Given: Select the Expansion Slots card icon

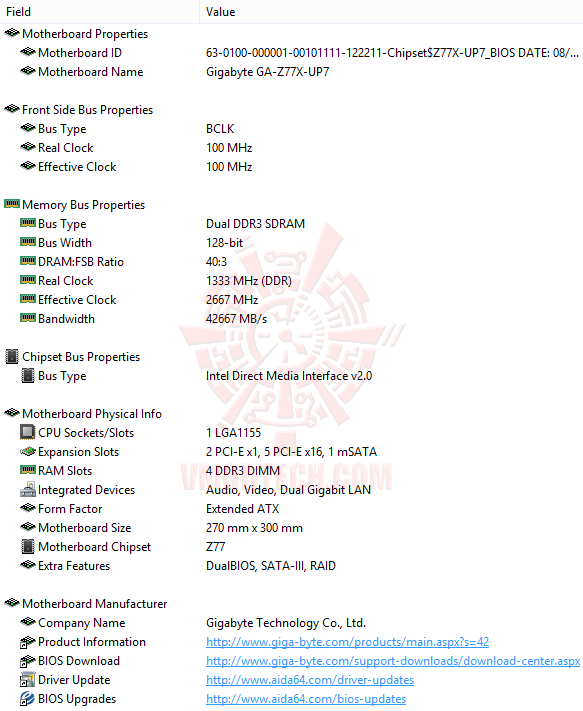Looking at the screenshot, I should point(28,452).
